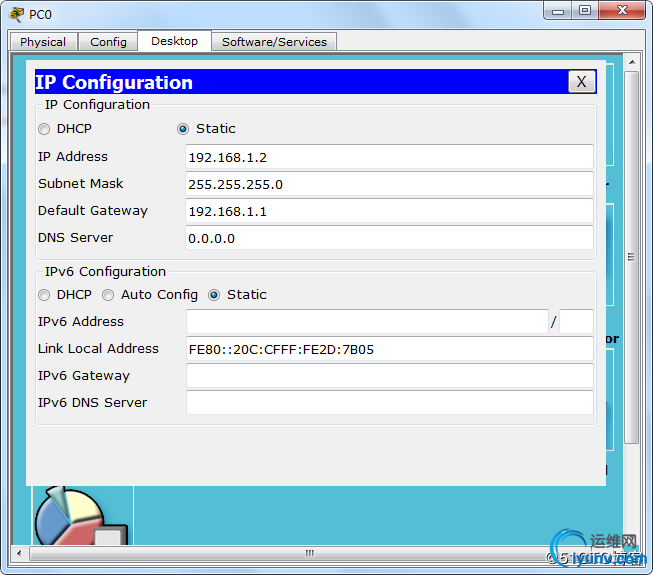Select the IPv4 DHCP radio button
The width and height of the screenshot is (653, 575).
[44, 129]
